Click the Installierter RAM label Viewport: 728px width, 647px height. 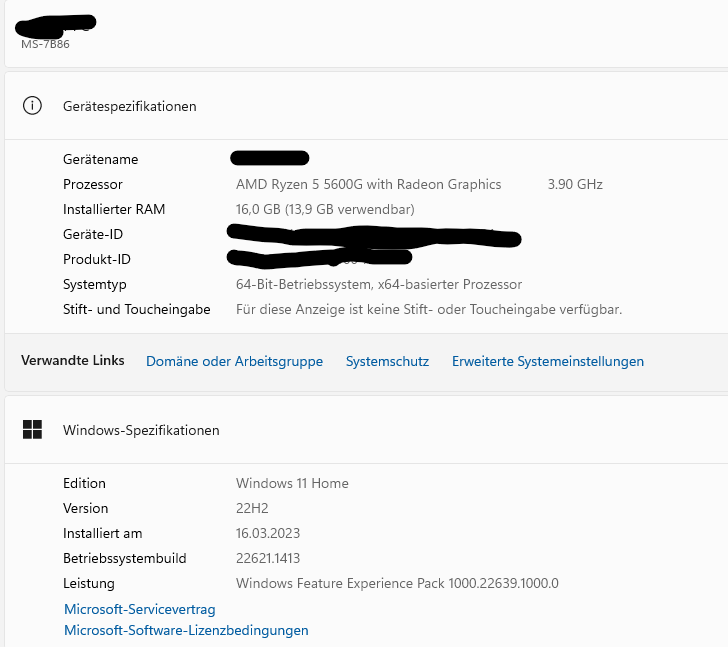[114, 209]
